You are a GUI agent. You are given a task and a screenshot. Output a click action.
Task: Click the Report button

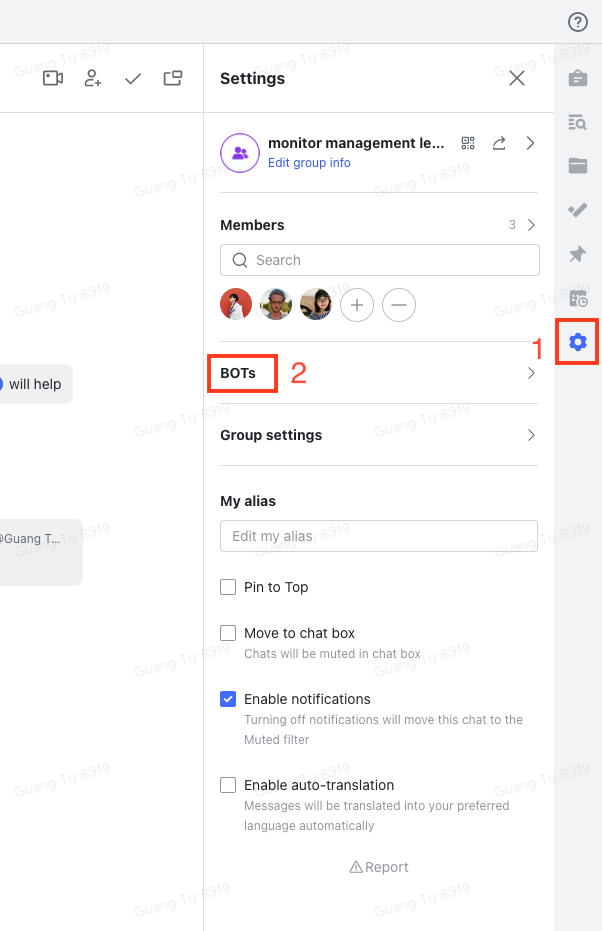[379, 867]
